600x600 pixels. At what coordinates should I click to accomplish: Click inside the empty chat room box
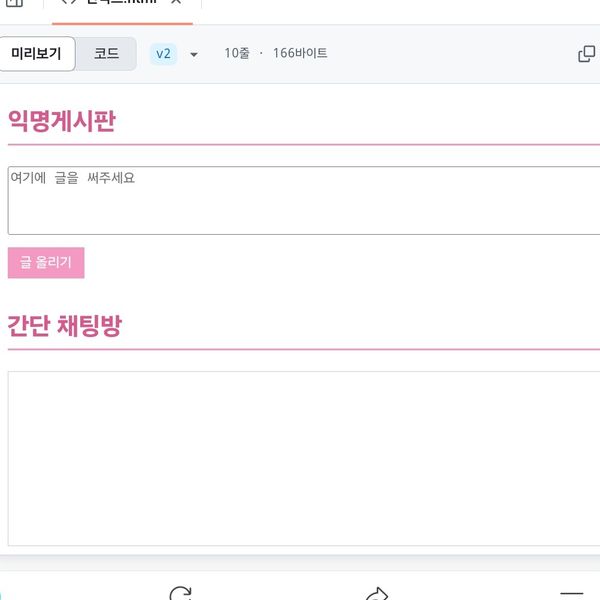pyautogui.click(x=300, y=458)
